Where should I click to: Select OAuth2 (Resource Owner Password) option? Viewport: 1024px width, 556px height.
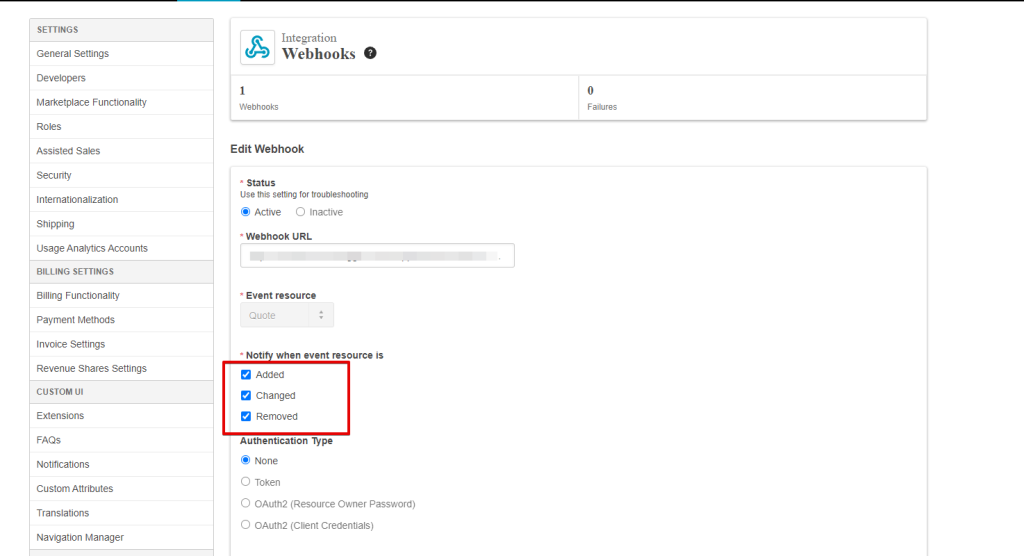tap(246, 504)
